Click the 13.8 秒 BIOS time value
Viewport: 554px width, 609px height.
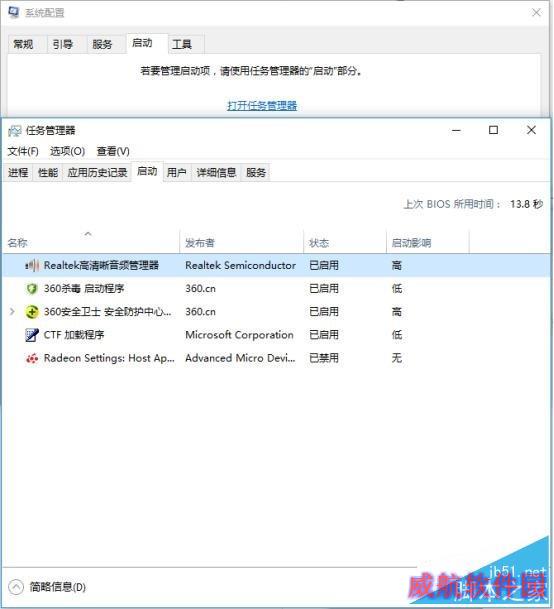tap(526, 204)
